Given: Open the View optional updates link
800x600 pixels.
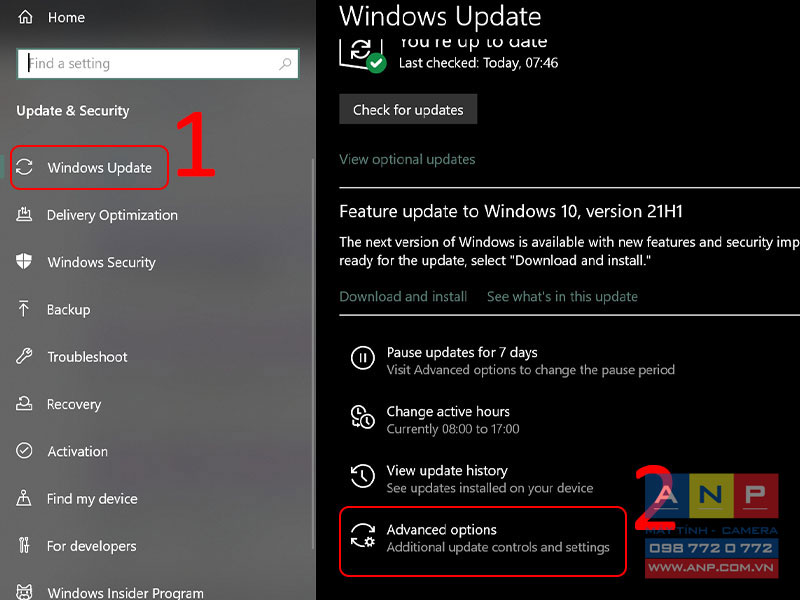Looking at the screenshot, I should tap(407, 159).
